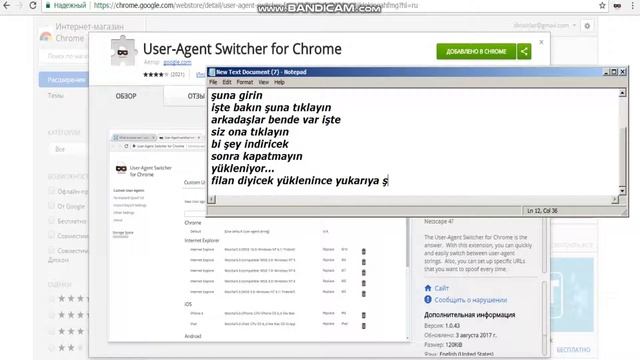Open the Сайт website link

tap(441, 288)
